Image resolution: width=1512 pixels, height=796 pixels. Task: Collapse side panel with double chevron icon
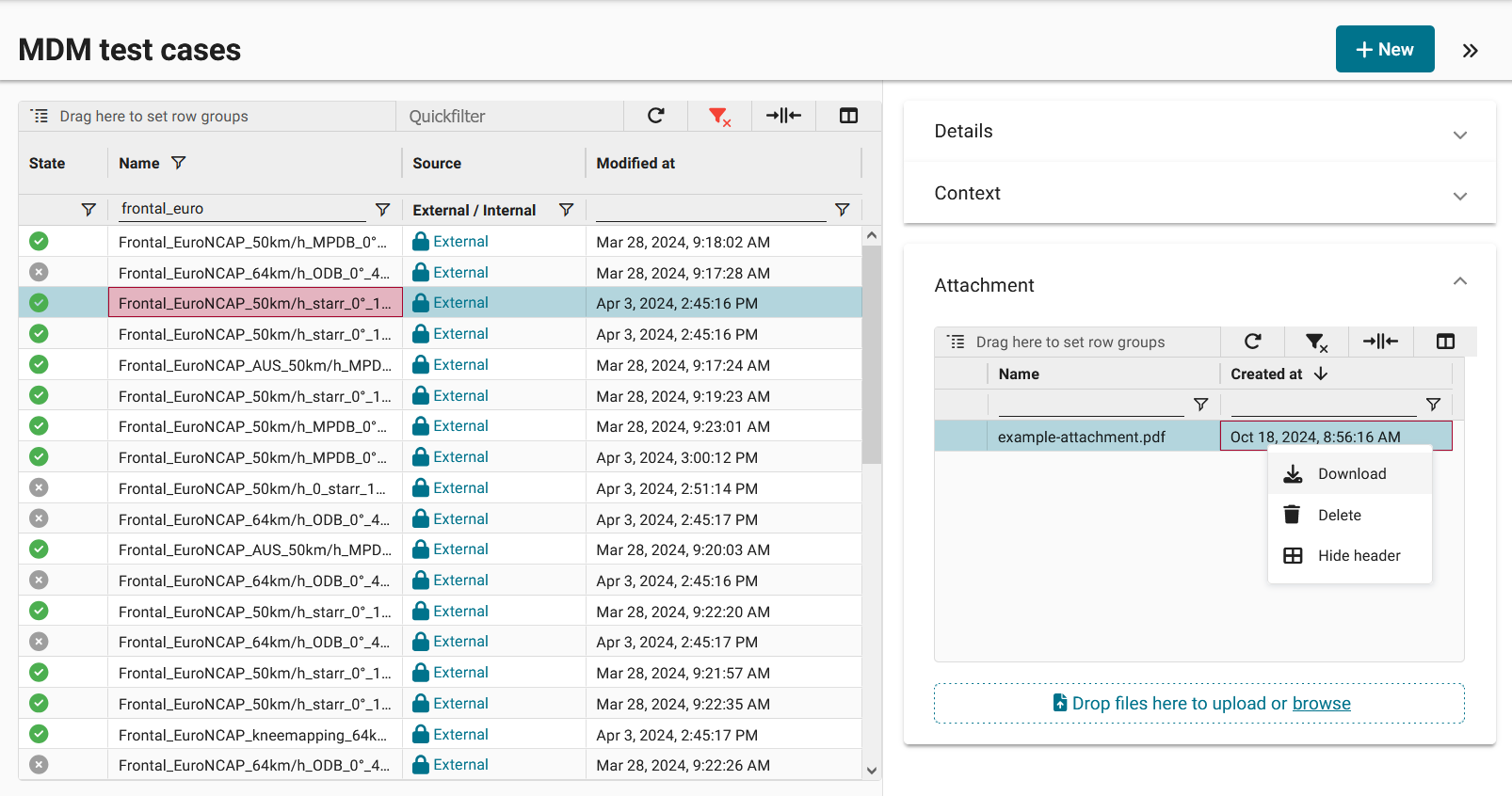pos(1470,51)
